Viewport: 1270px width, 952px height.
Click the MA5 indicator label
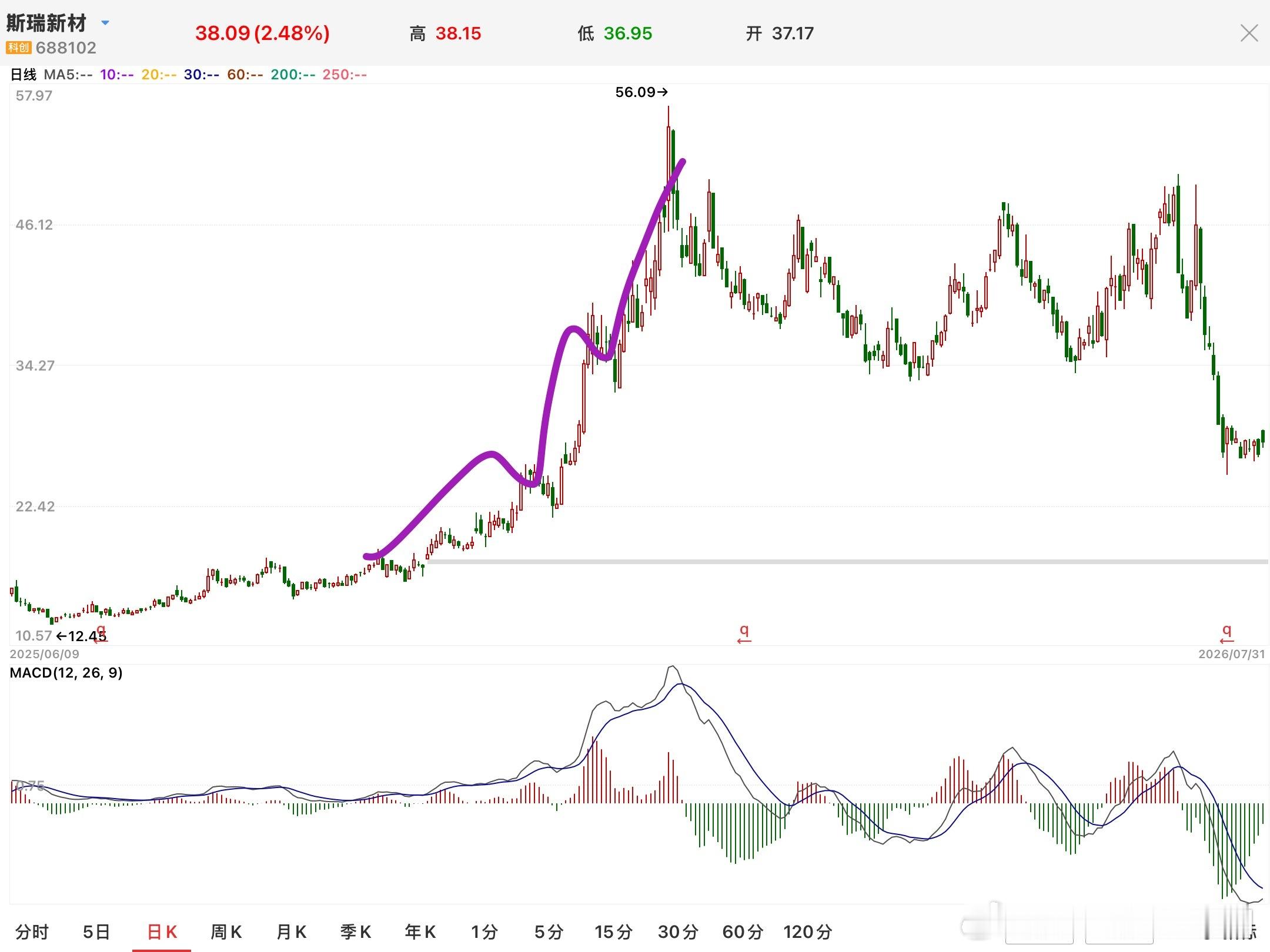click(x=68, y=75)
